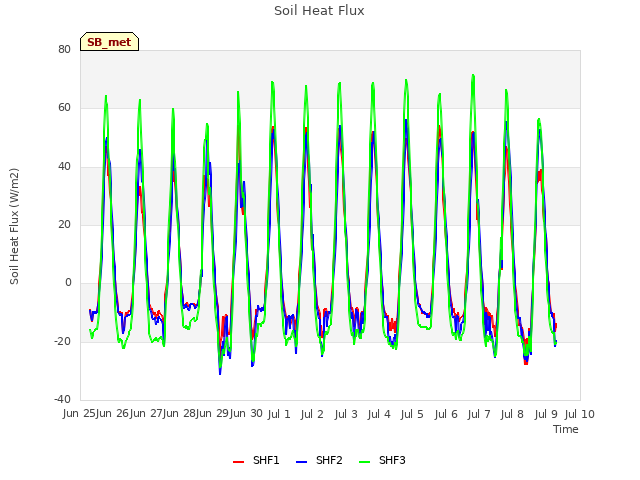Toggle the SHF2 series in legend
Screen dimensions: 640x480
click(x=319, y=460)
